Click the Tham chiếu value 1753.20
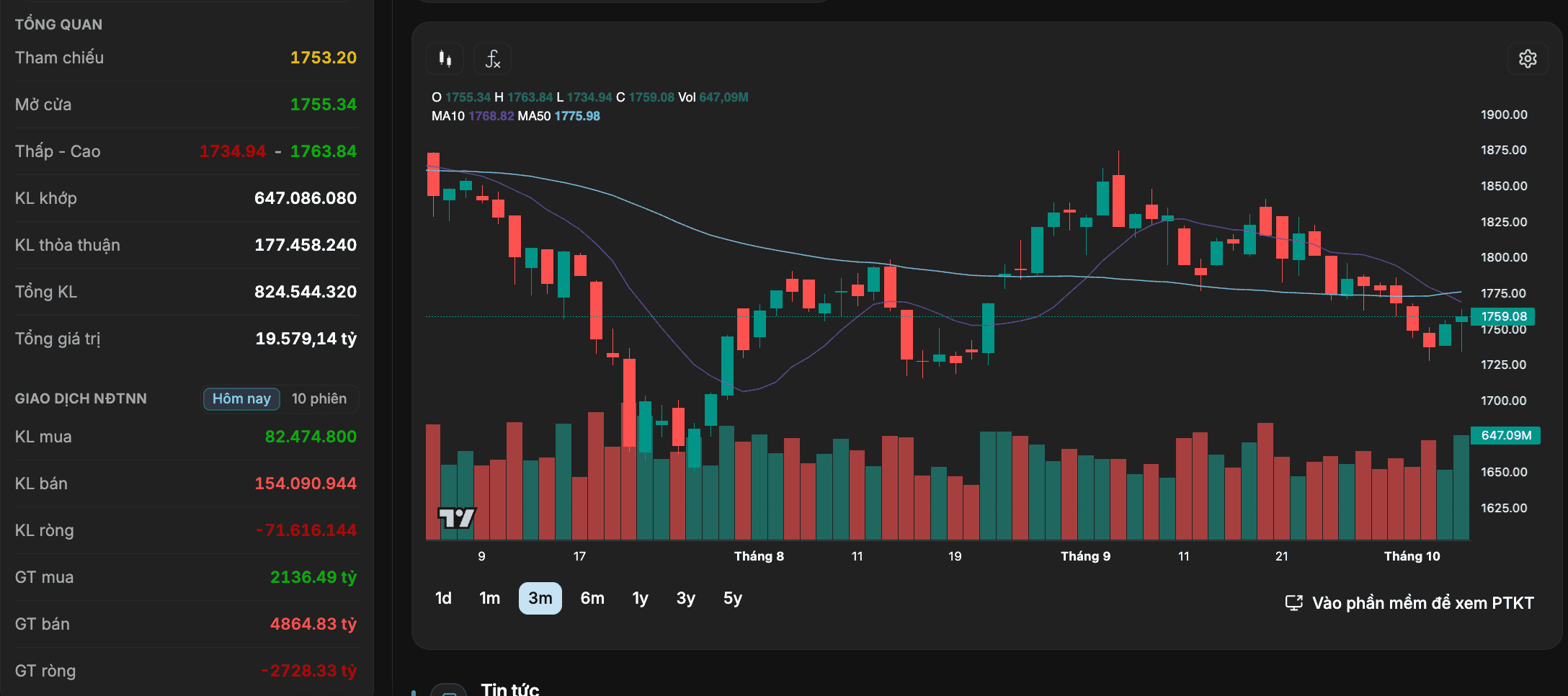 (324, 58)
